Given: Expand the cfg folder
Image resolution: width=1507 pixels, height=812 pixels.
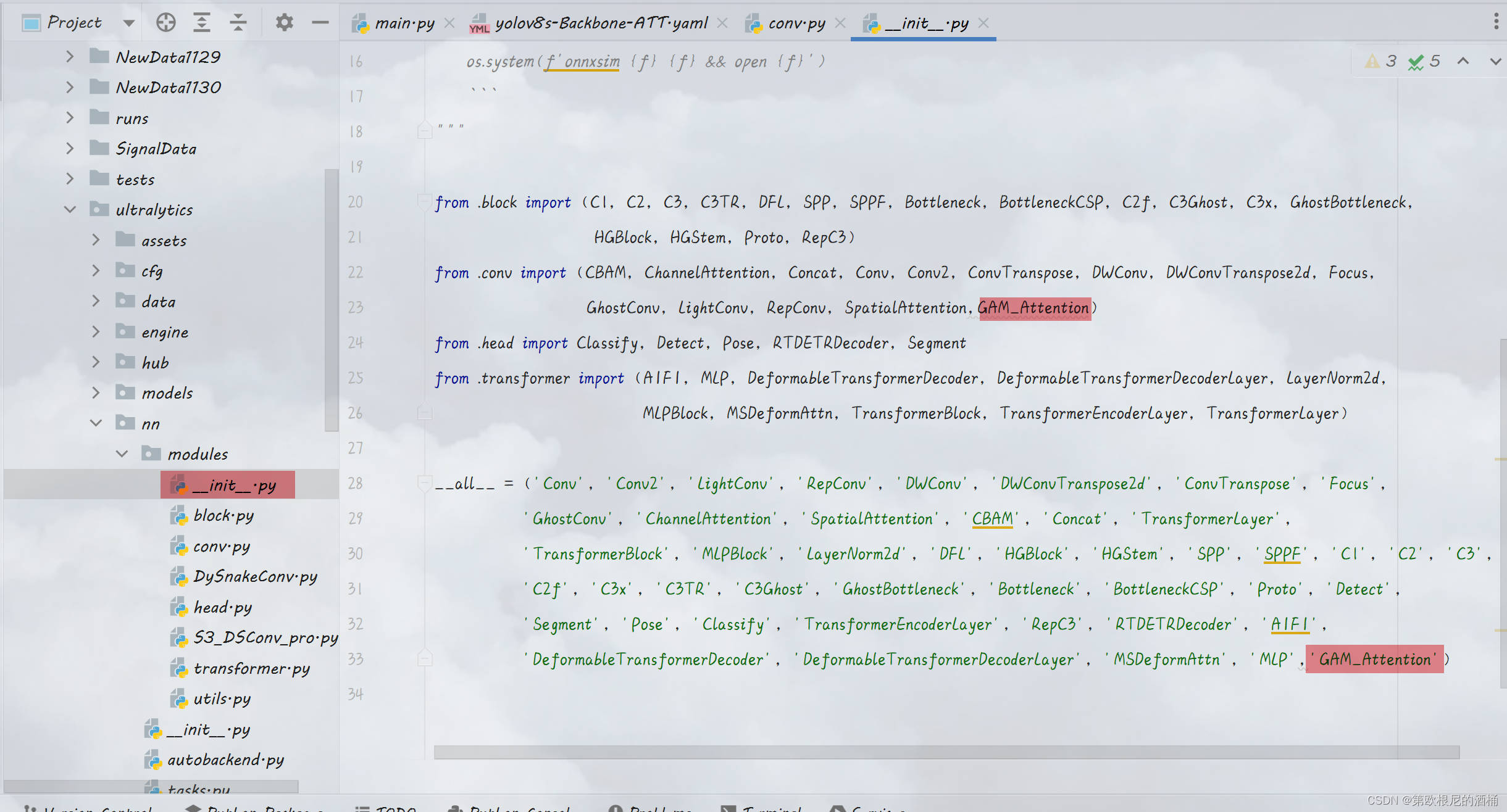Looking at the screenshot, I should pos(96,270).
